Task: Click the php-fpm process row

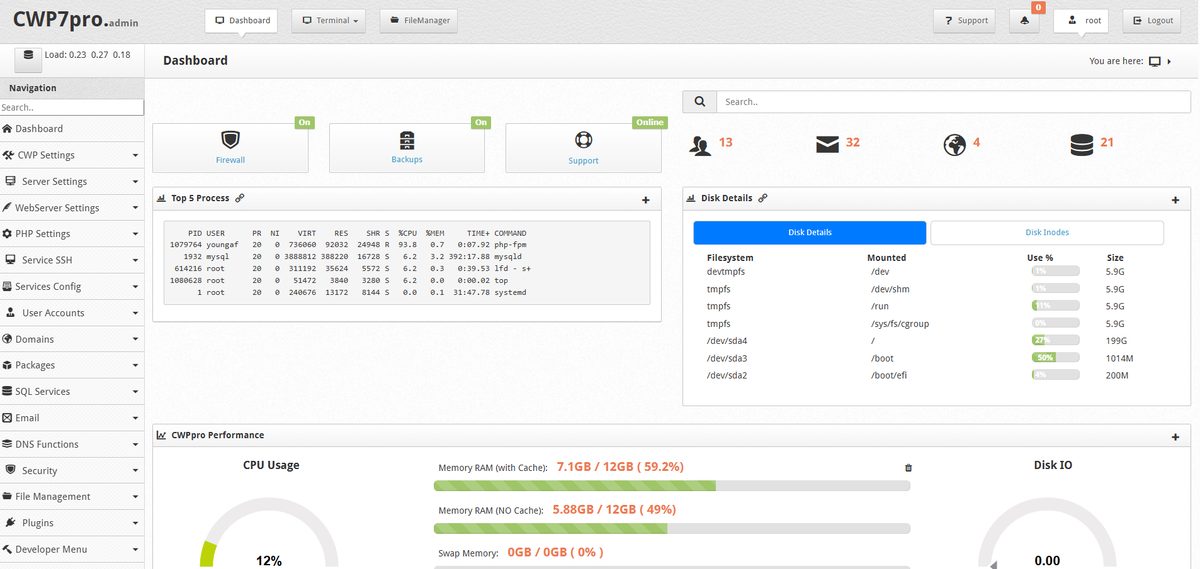Action: pyautogui.click(x=350, y=244)
